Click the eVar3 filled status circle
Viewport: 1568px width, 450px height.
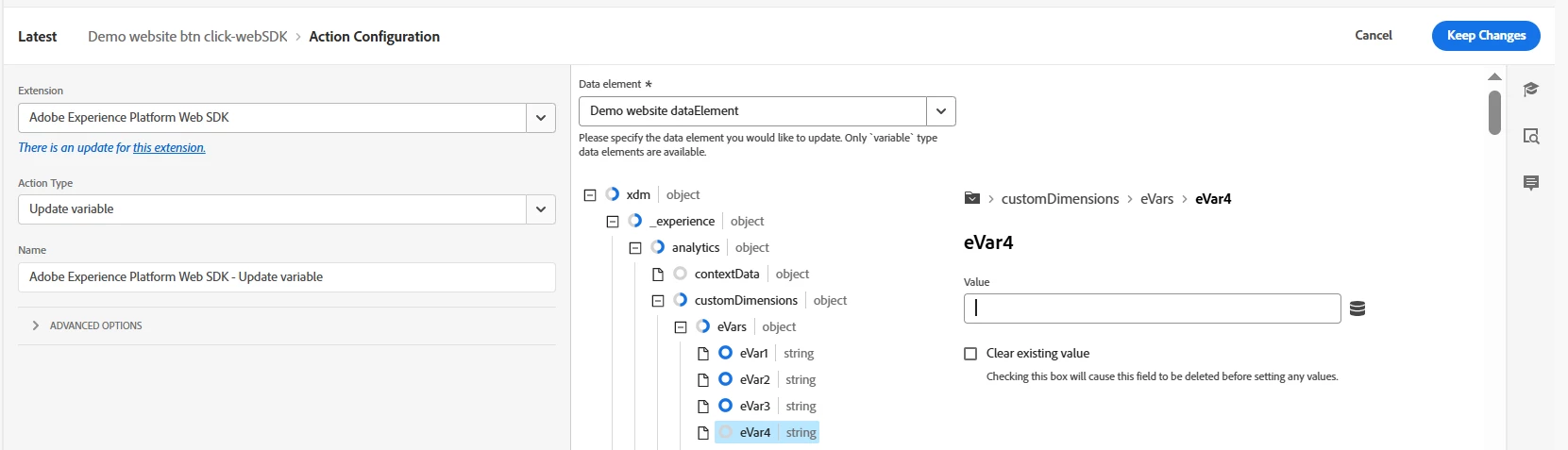[726, 405]
